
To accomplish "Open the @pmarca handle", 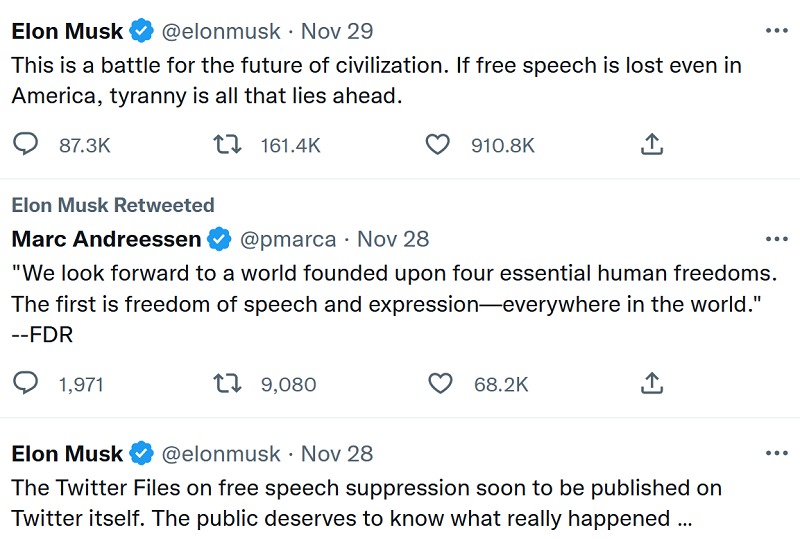I will point(288,239).
